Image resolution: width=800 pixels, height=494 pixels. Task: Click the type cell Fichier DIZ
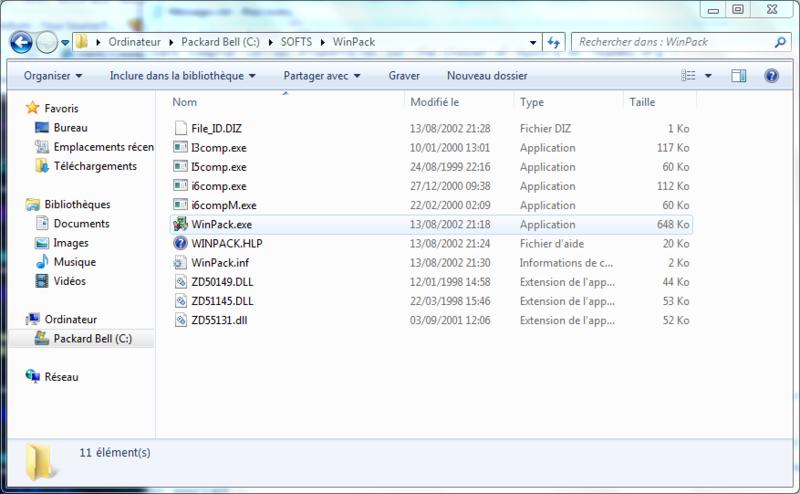[545, 129]
